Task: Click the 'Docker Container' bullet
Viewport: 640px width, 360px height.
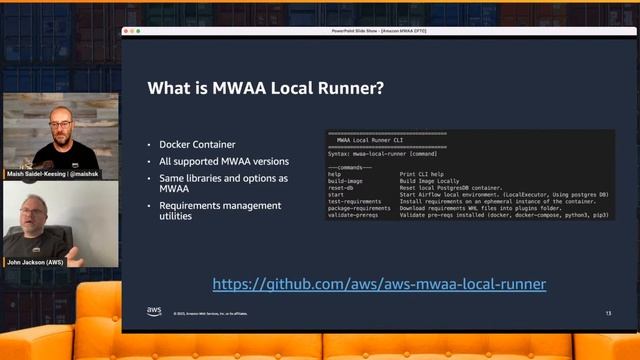Action: tap(197, 144)
